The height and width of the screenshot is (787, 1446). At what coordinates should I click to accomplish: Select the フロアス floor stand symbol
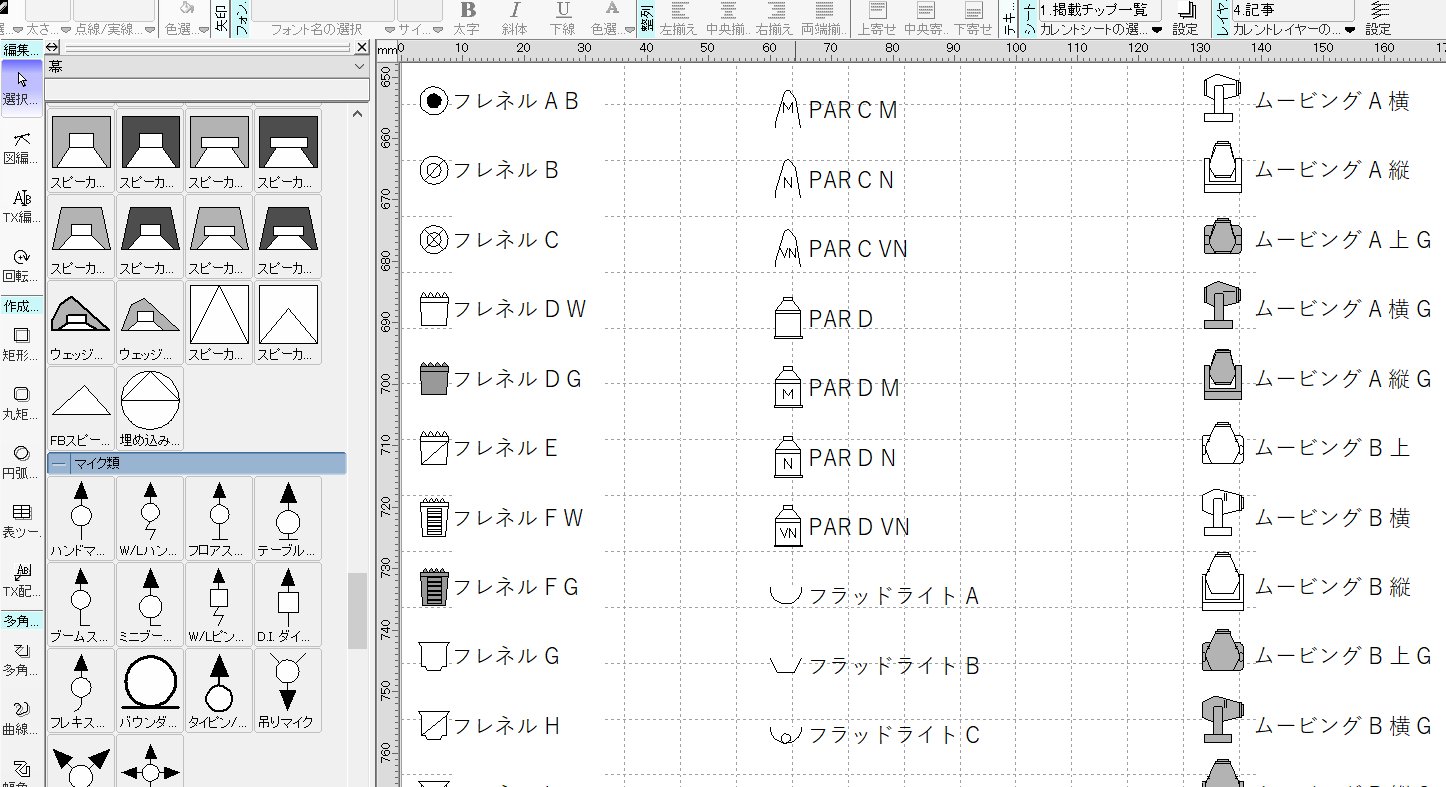click(219, 518)
